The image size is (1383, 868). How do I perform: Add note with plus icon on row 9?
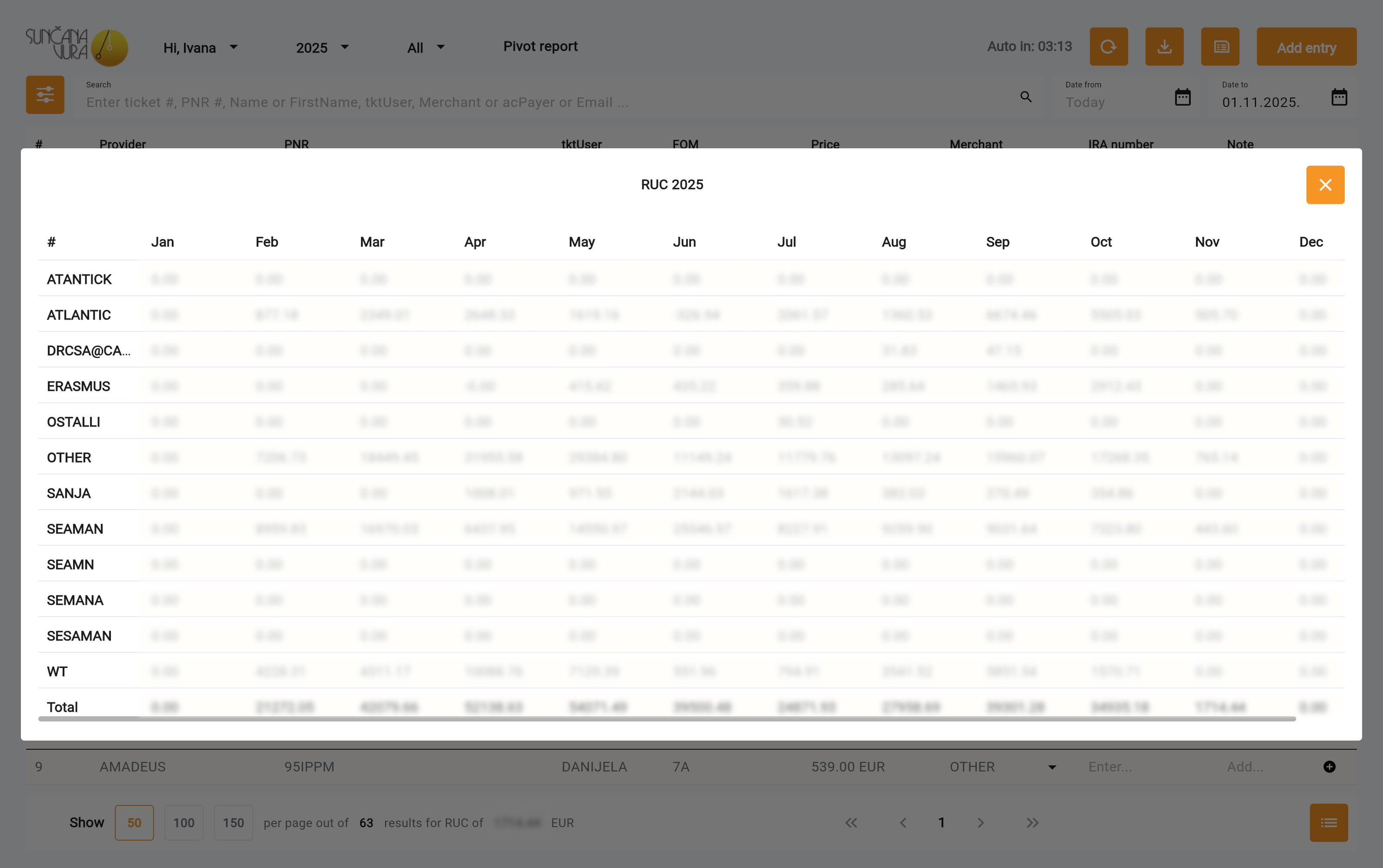click(1329, 767)
